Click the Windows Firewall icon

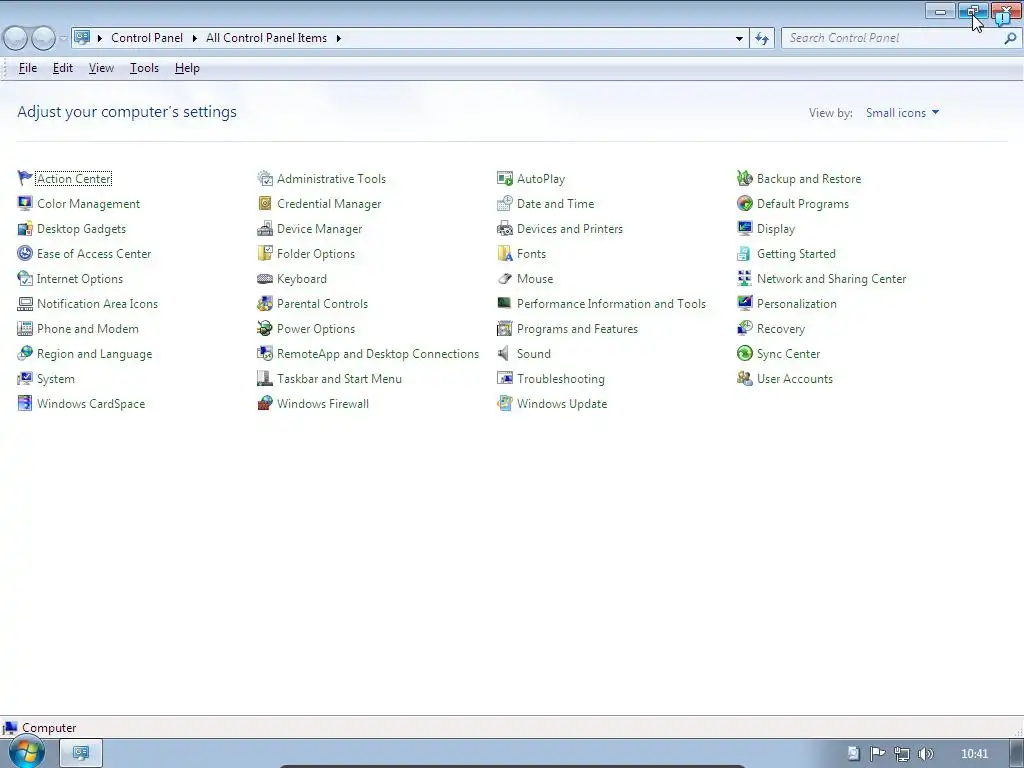tap(264, 404)
